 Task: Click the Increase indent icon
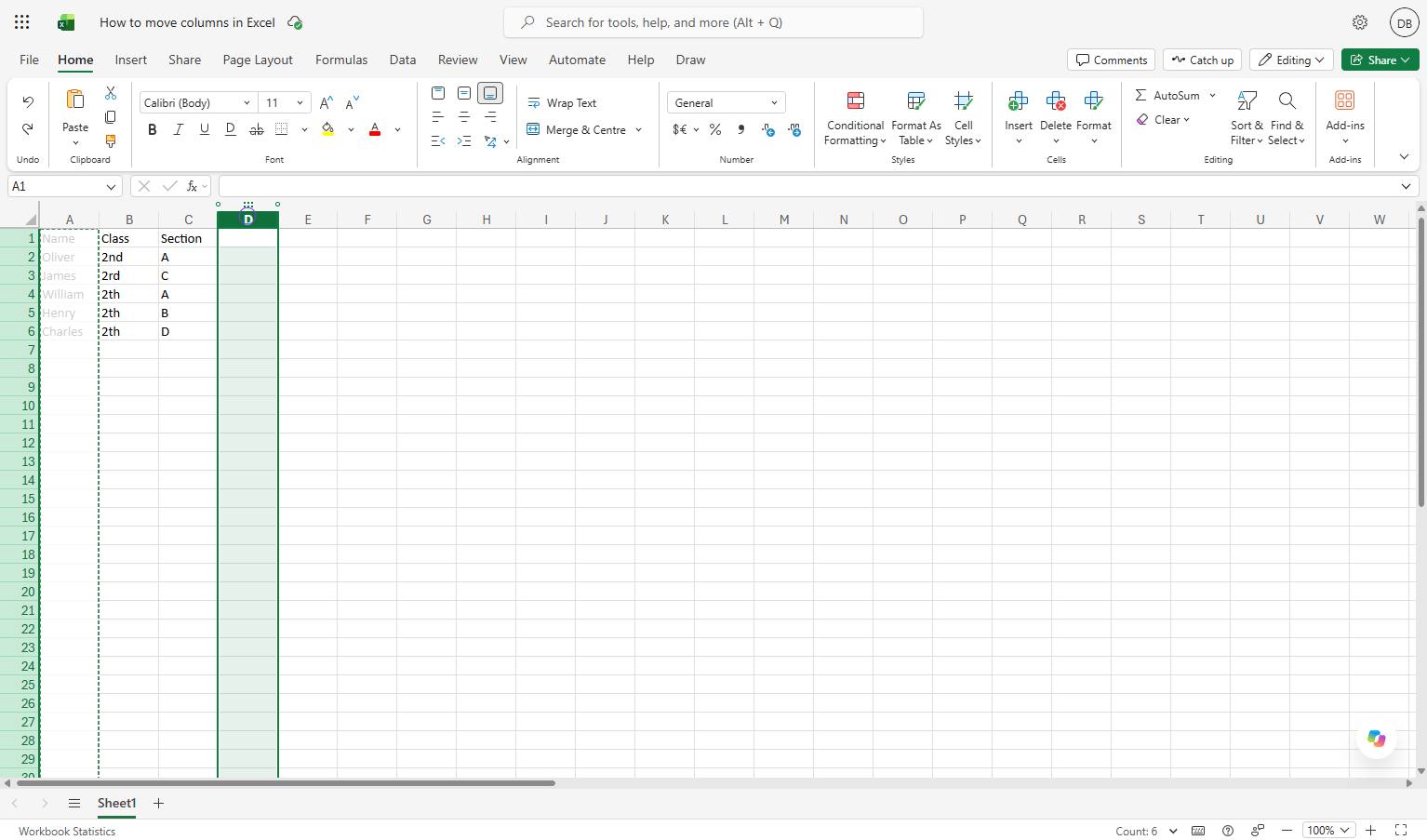tap(464, 141)
